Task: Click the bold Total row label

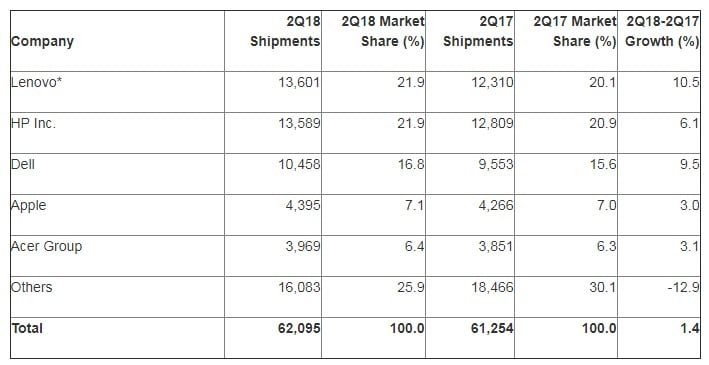Action: point(27,328)
